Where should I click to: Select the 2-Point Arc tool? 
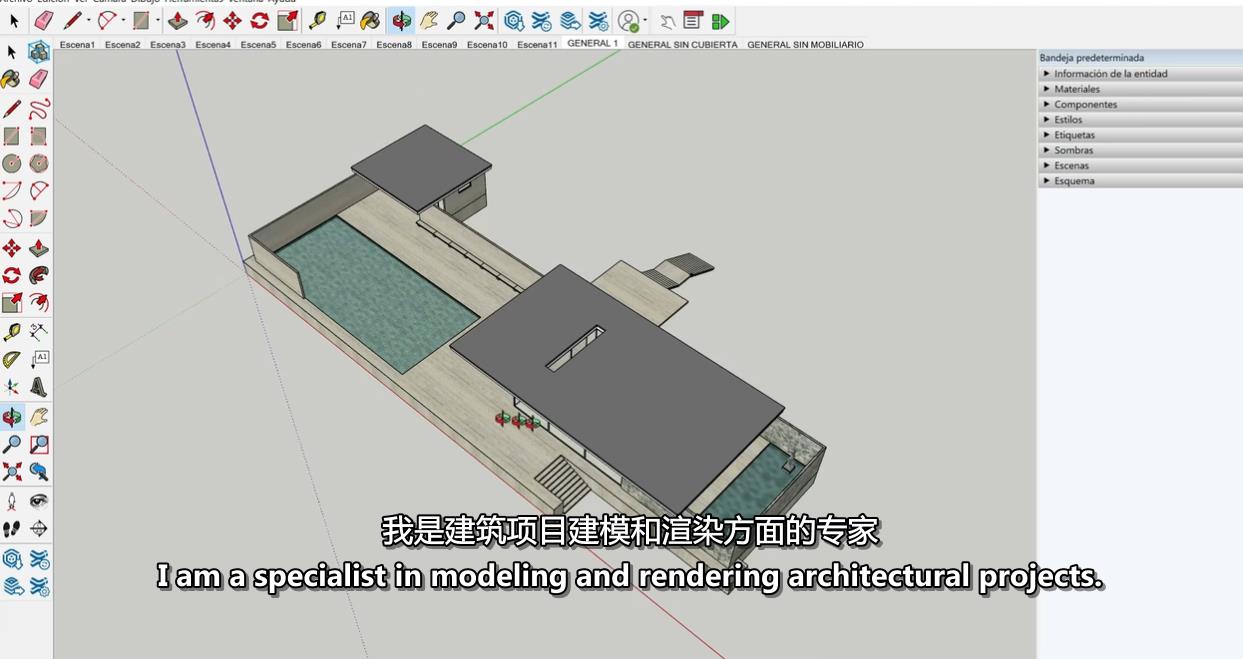coord(39,190)
